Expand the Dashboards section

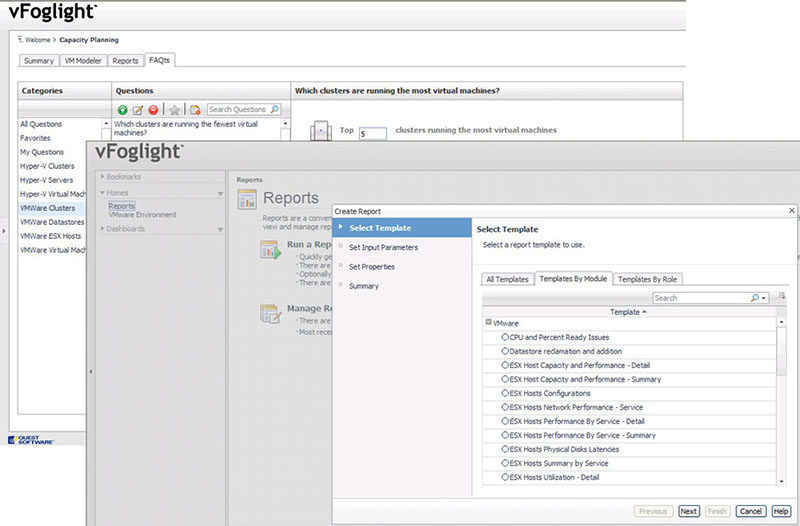pos(102,229)
